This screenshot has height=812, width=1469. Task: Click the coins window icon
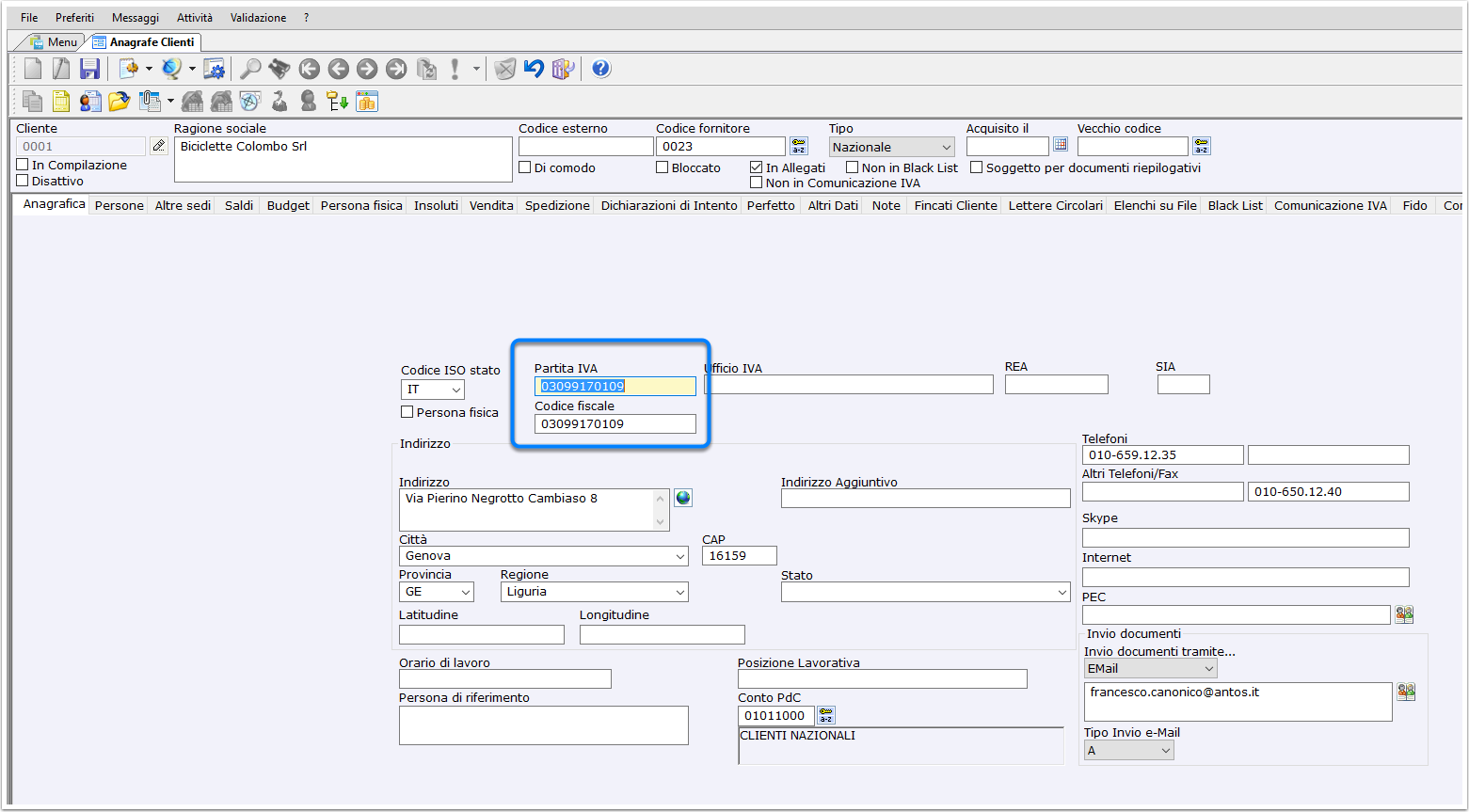367,101
